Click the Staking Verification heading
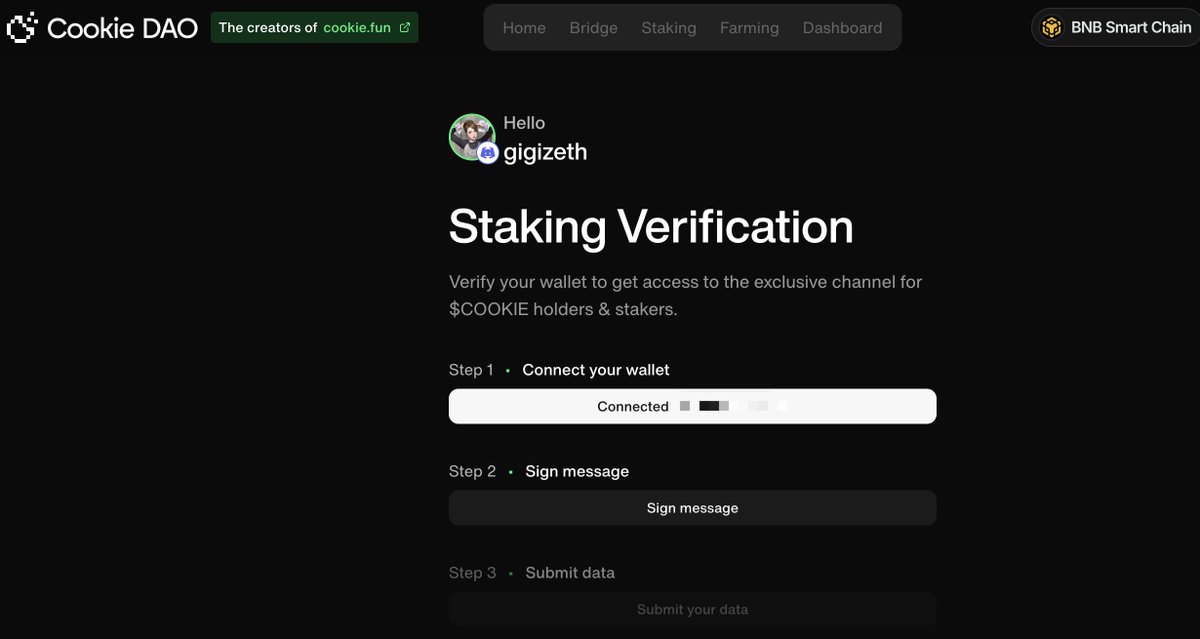The height and width of the screenshot is (639, 1200). click(x=651, y=226)
